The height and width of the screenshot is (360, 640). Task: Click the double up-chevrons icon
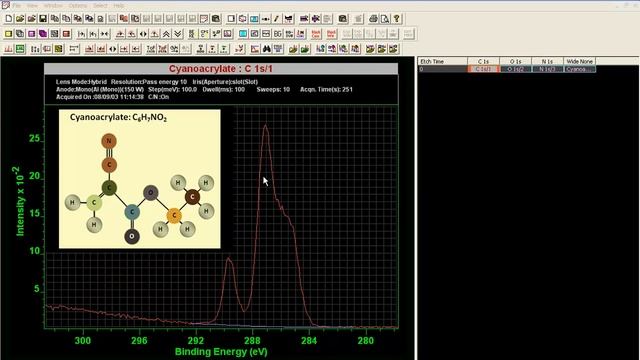tap(166, 34)
